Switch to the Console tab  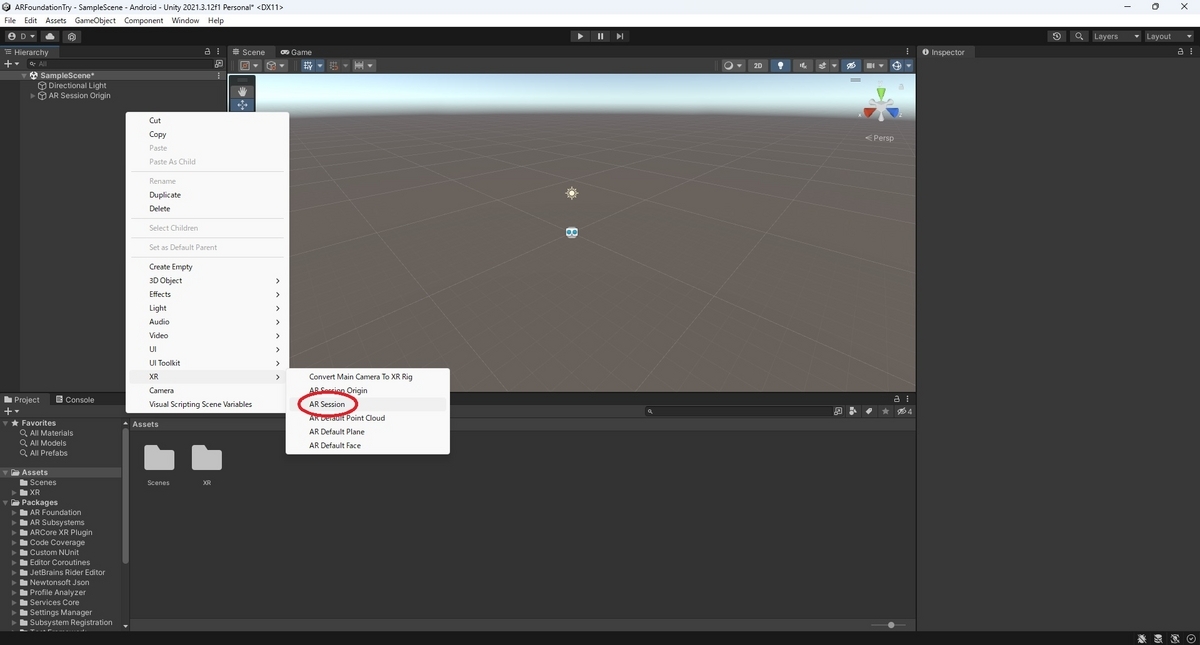(74, 400)
